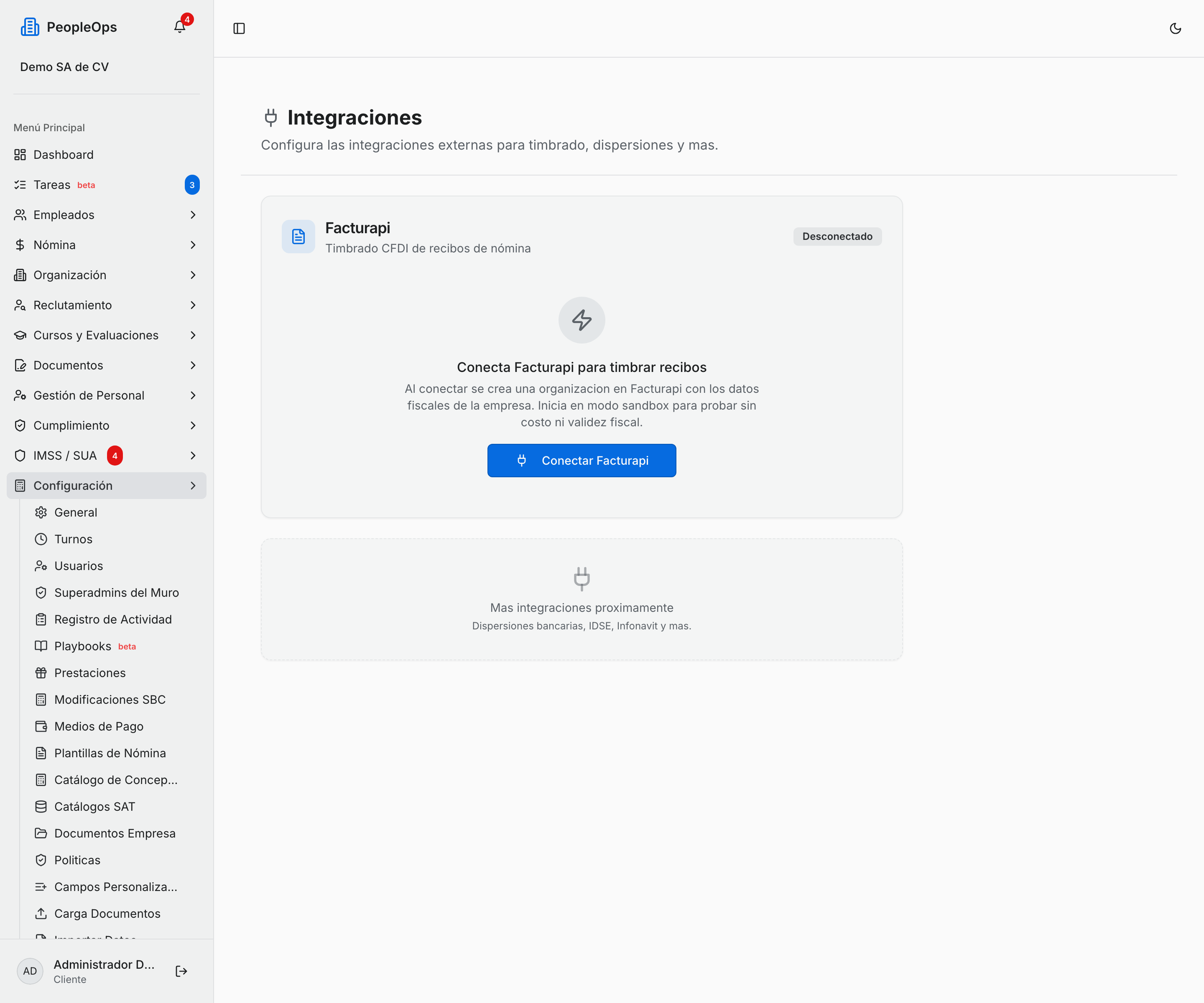Click 'Mas integraciones proximamente' text
1204x1003 pixels.
[582, 608]
